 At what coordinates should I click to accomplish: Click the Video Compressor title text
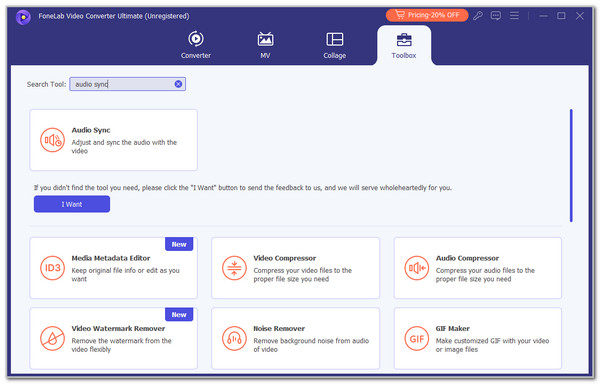pos(285,258)
